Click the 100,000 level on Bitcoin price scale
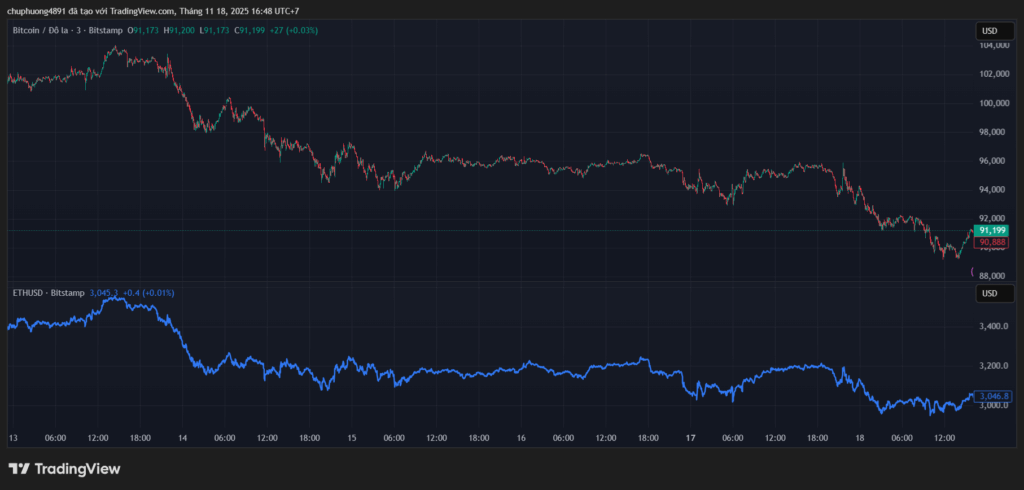 tap(992, 103)
